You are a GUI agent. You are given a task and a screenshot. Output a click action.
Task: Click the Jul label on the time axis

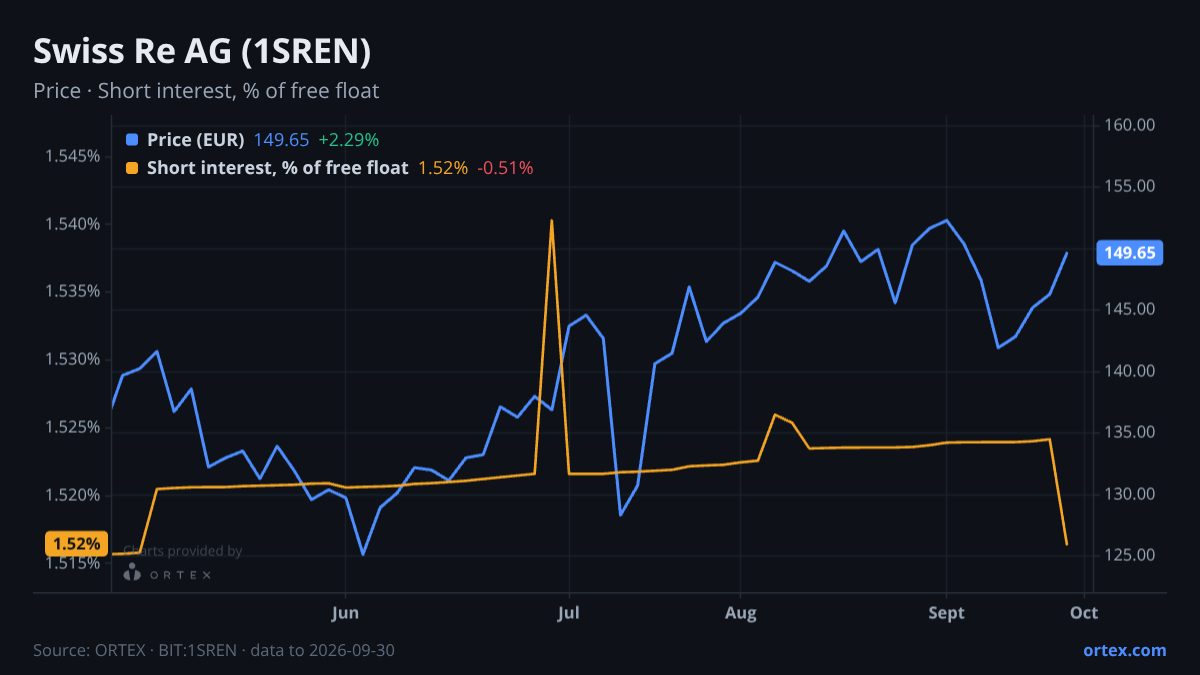(569, 613)
